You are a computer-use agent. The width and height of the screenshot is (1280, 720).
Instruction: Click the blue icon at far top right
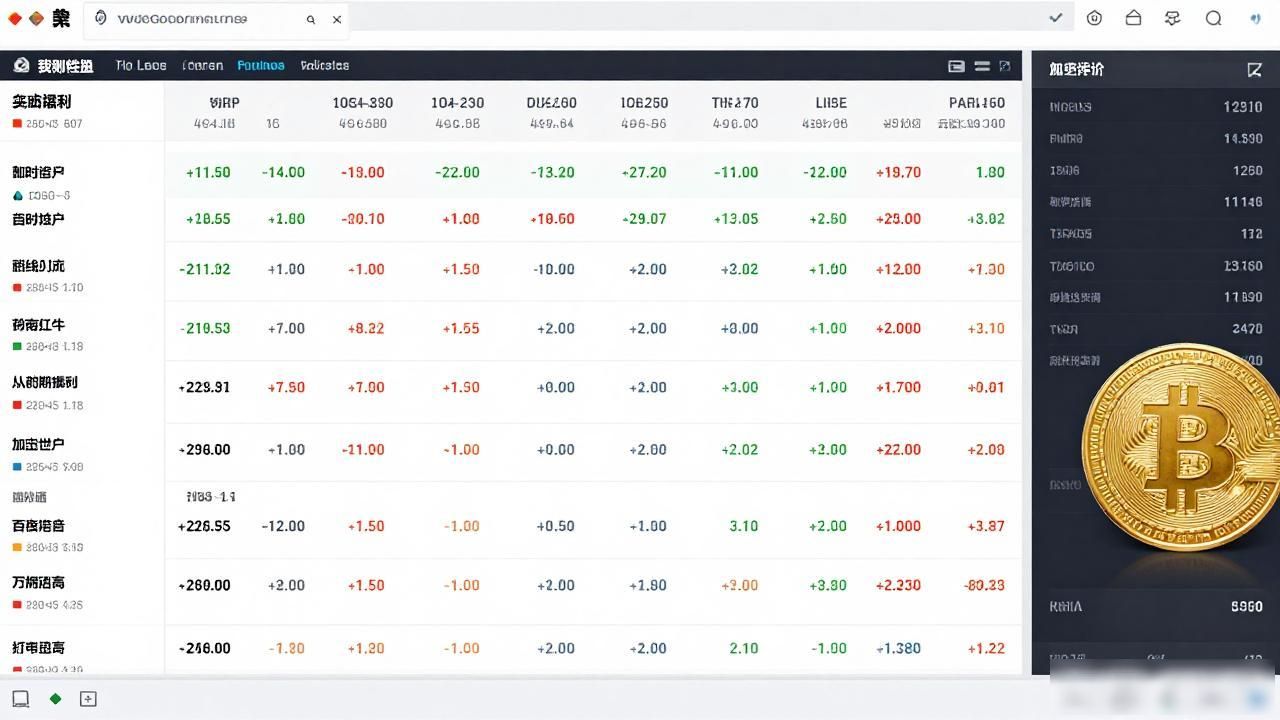1256,18
